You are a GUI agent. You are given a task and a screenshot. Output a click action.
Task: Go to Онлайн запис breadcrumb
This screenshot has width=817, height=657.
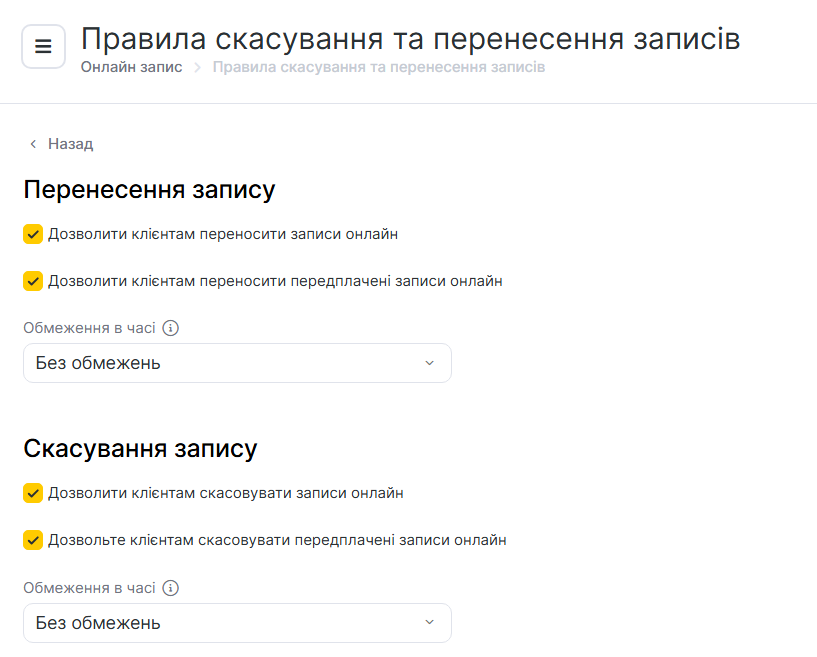(x=132, y=68)
